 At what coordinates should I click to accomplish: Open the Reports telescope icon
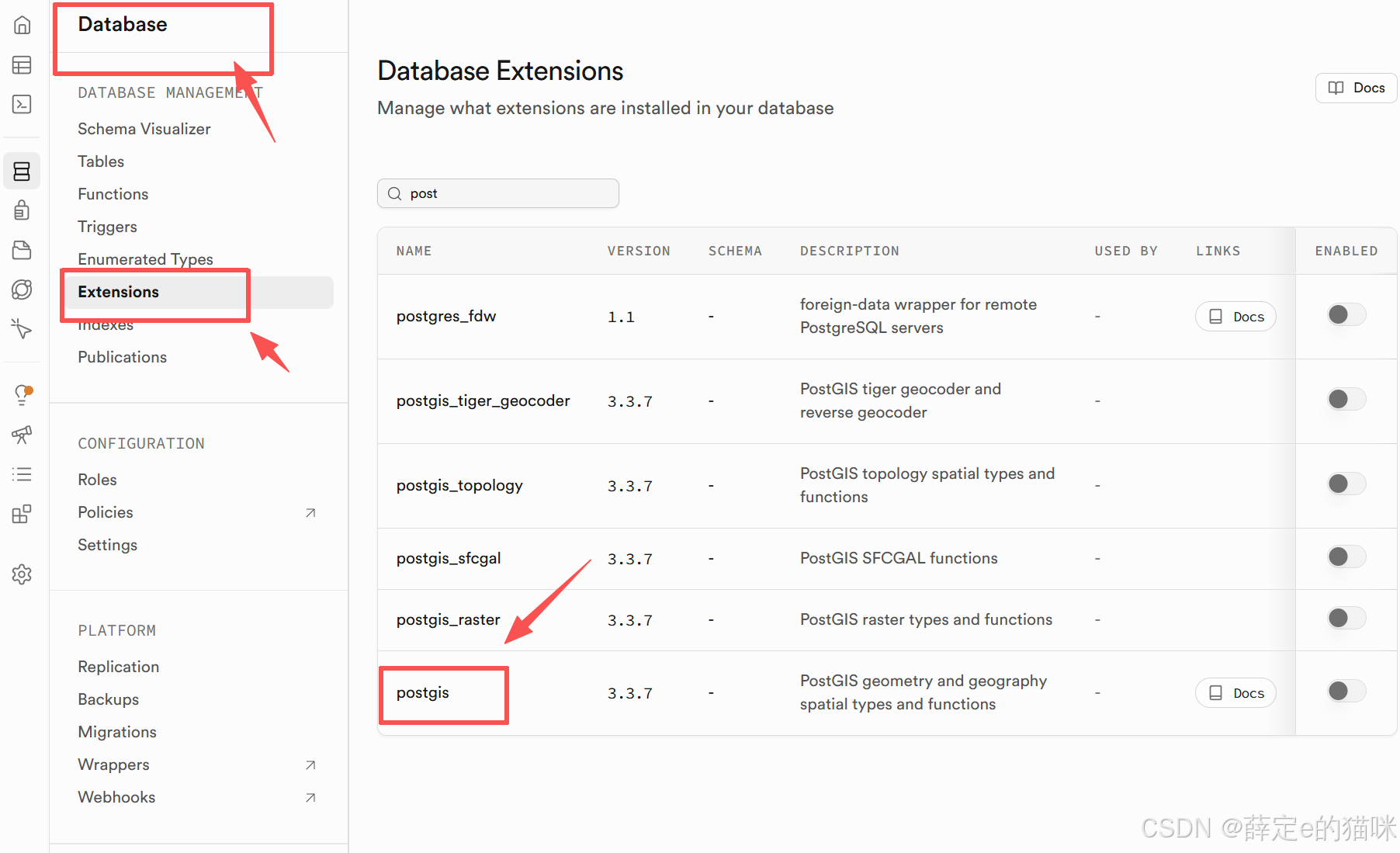(x=23, y=435)
